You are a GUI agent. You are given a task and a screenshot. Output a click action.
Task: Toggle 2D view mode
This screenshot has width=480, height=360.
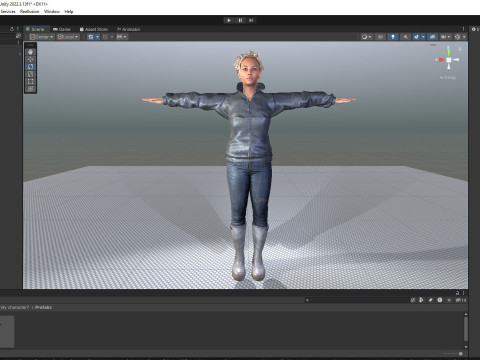click(380, 37)
